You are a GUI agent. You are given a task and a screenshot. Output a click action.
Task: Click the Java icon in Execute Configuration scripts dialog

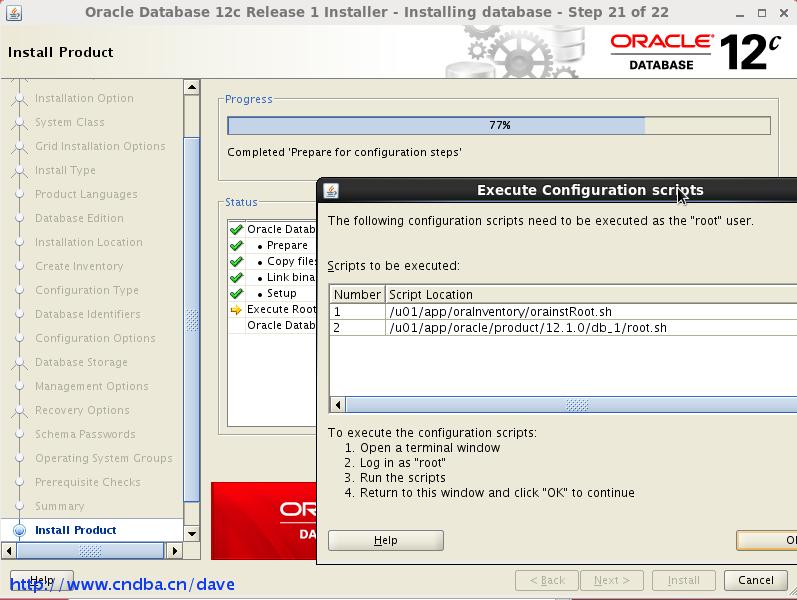click(331, 191)
